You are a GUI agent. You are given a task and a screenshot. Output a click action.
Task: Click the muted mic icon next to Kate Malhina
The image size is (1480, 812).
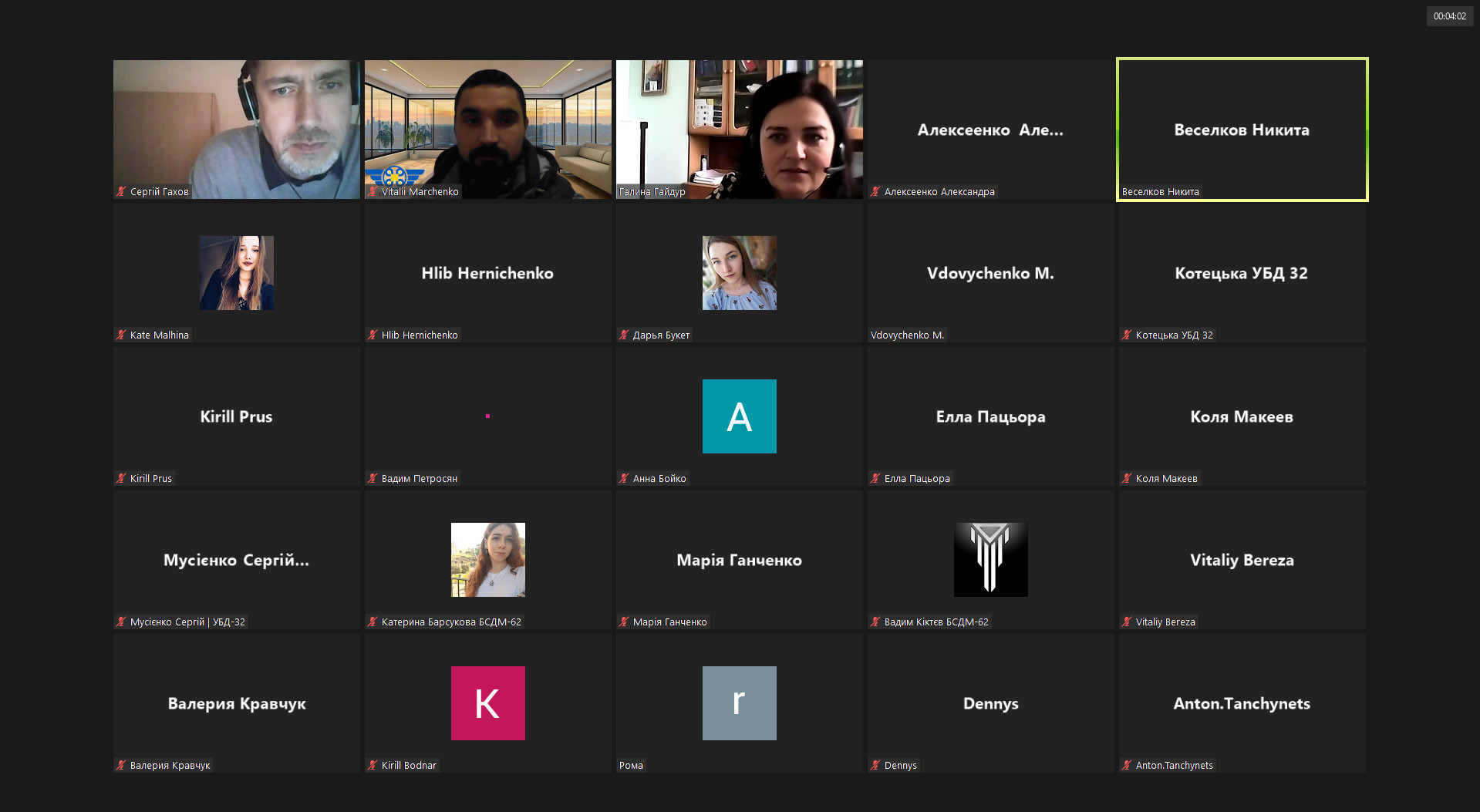tap(121, 335)
